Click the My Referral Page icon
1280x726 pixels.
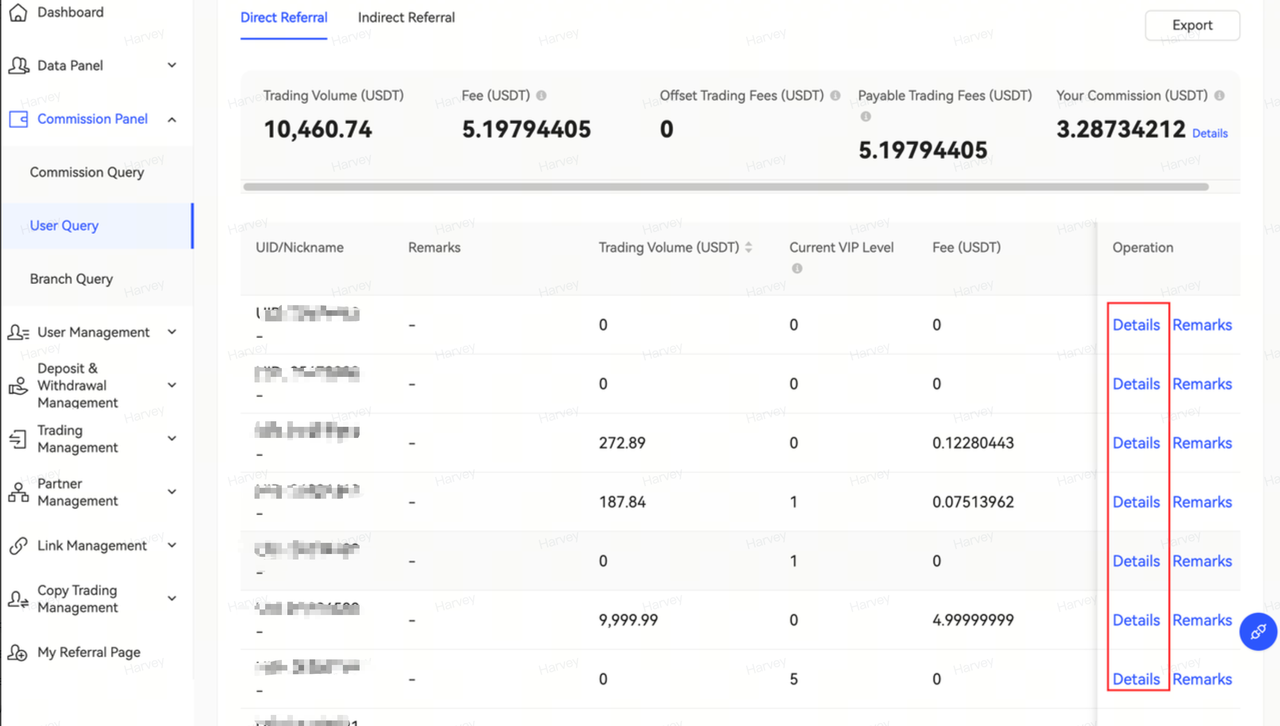(x=18, y=653)
